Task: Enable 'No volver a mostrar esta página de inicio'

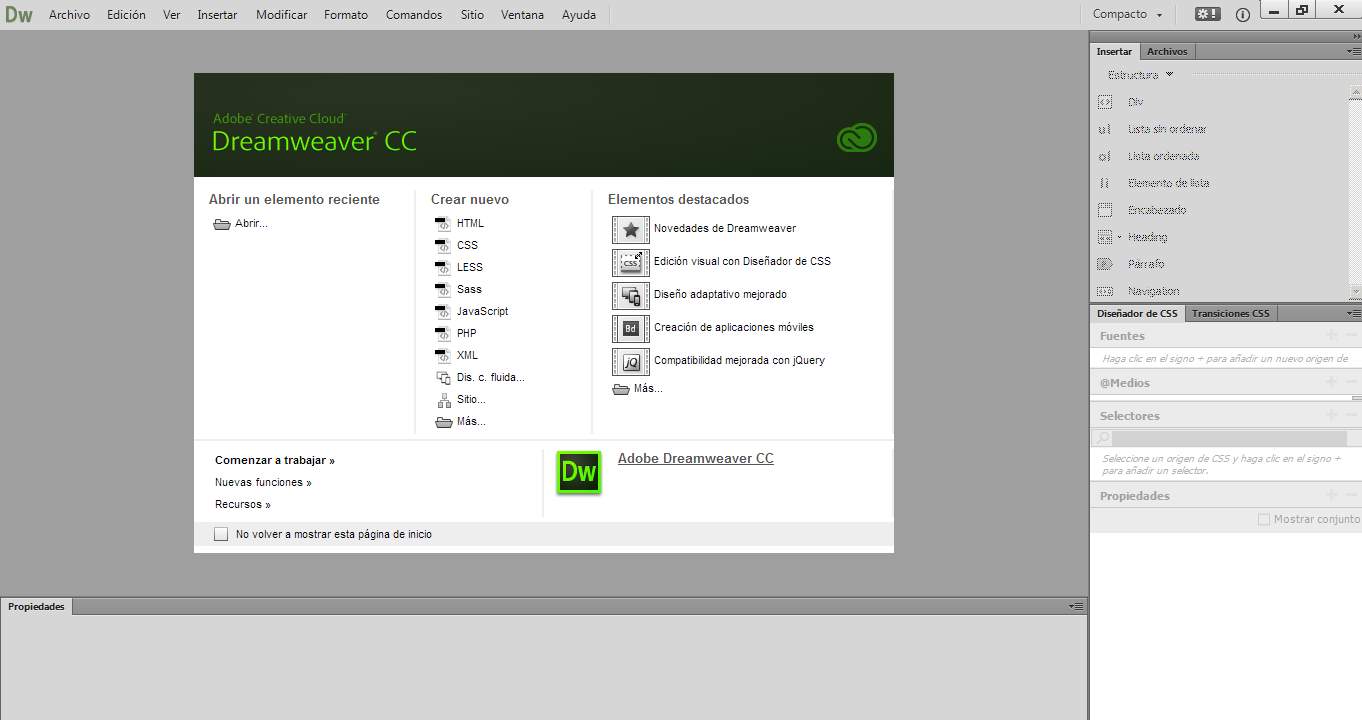Action: [x=221, y=534]
